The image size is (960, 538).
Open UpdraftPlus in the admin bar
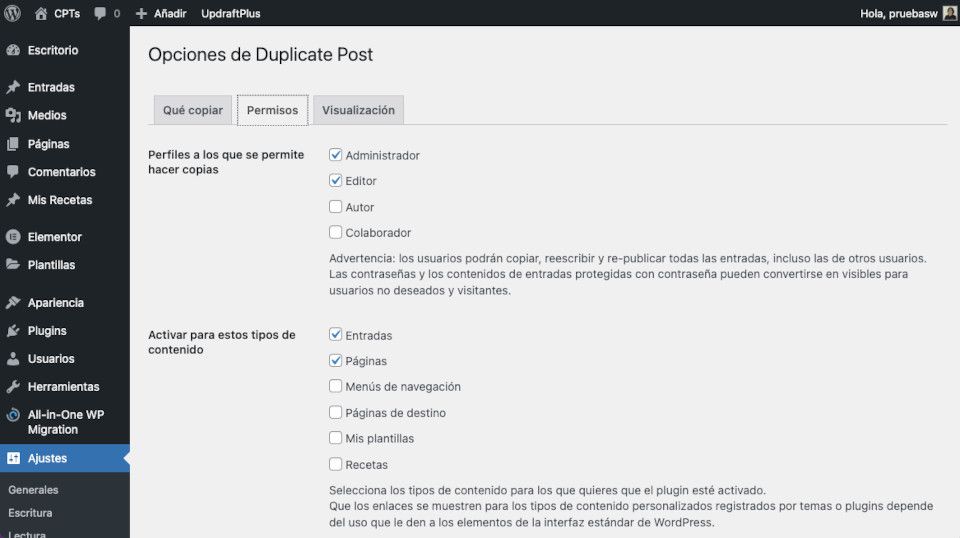pos(230,13)
